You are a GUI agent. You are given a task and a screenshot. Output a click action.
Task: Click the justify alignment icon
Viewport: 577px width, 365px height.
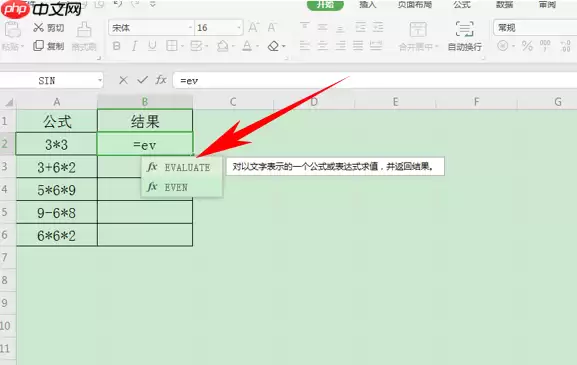point(358,46)
